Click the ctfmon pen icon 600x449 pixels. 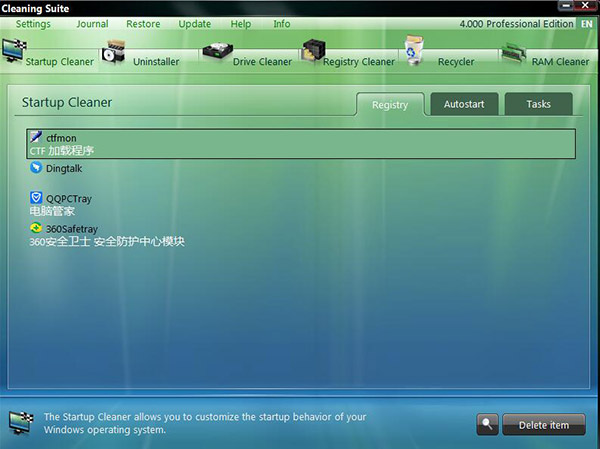(x=36, y=136)
